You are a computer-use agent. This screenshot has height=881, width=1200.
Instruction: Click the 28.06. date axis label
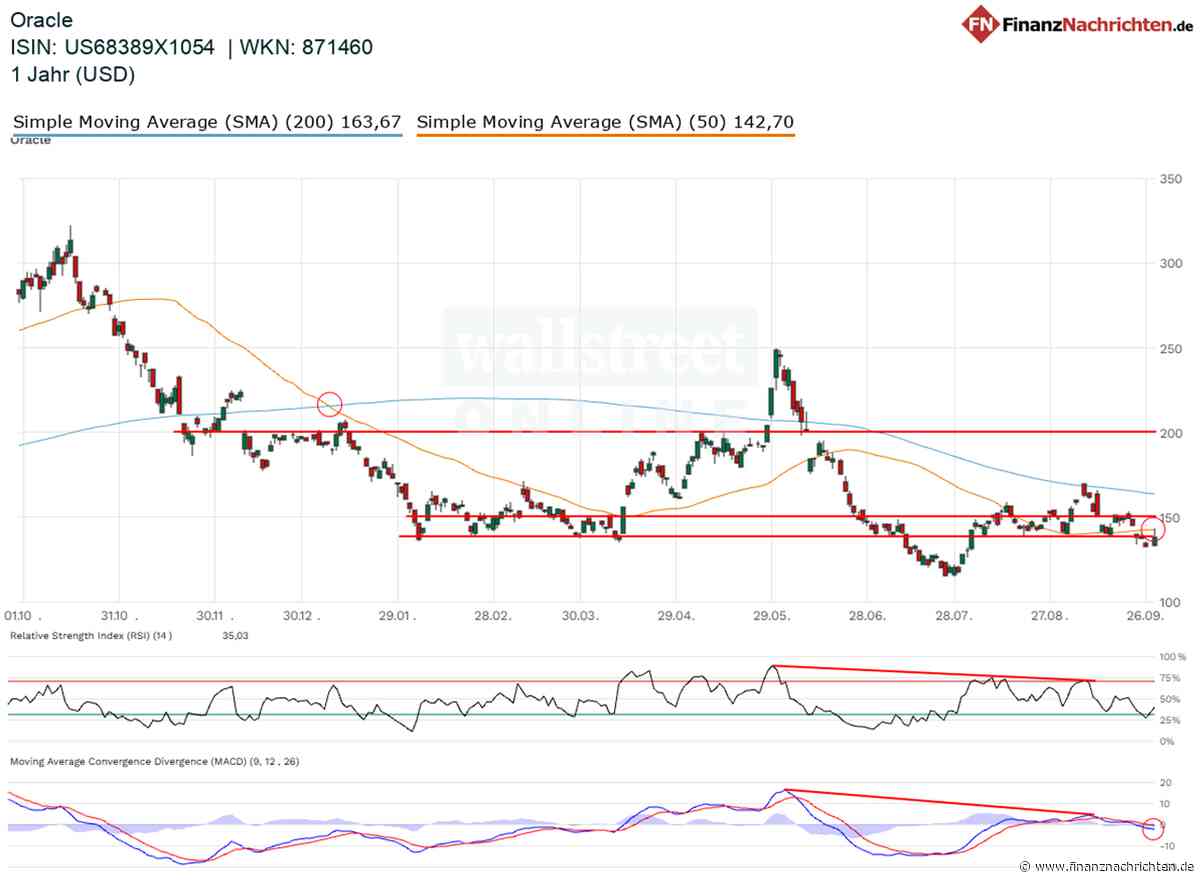coord(867,617)
